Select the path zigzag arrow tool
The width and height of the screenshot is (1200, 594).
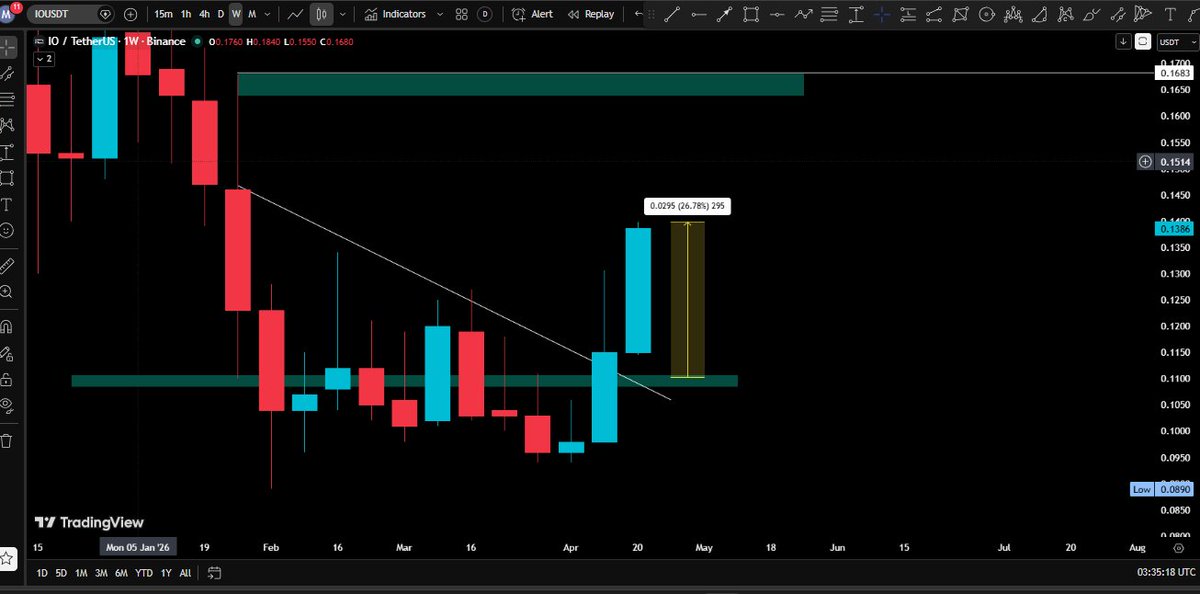tap(803, 14)
